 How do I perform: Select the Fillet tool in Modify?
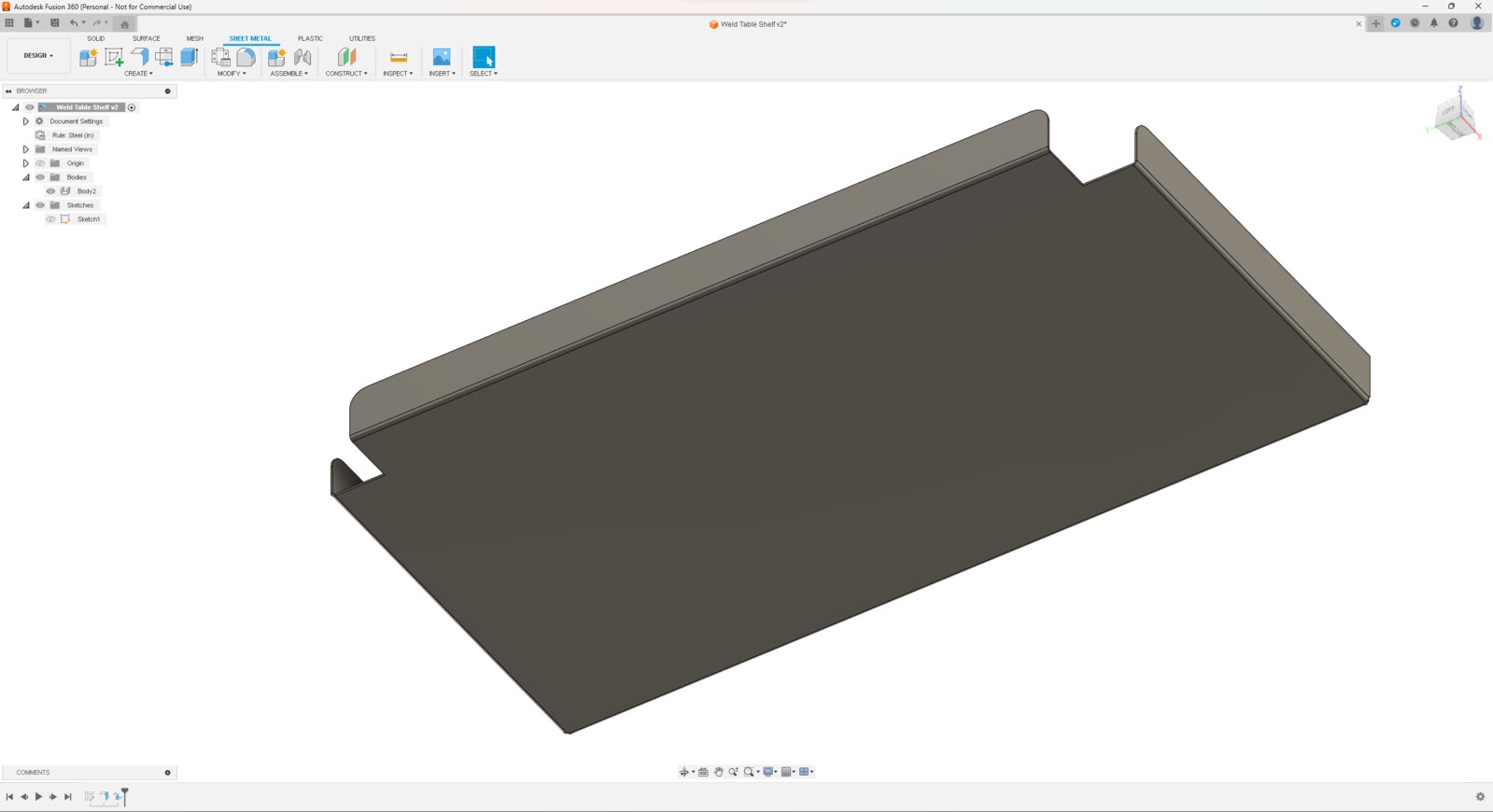246,57
